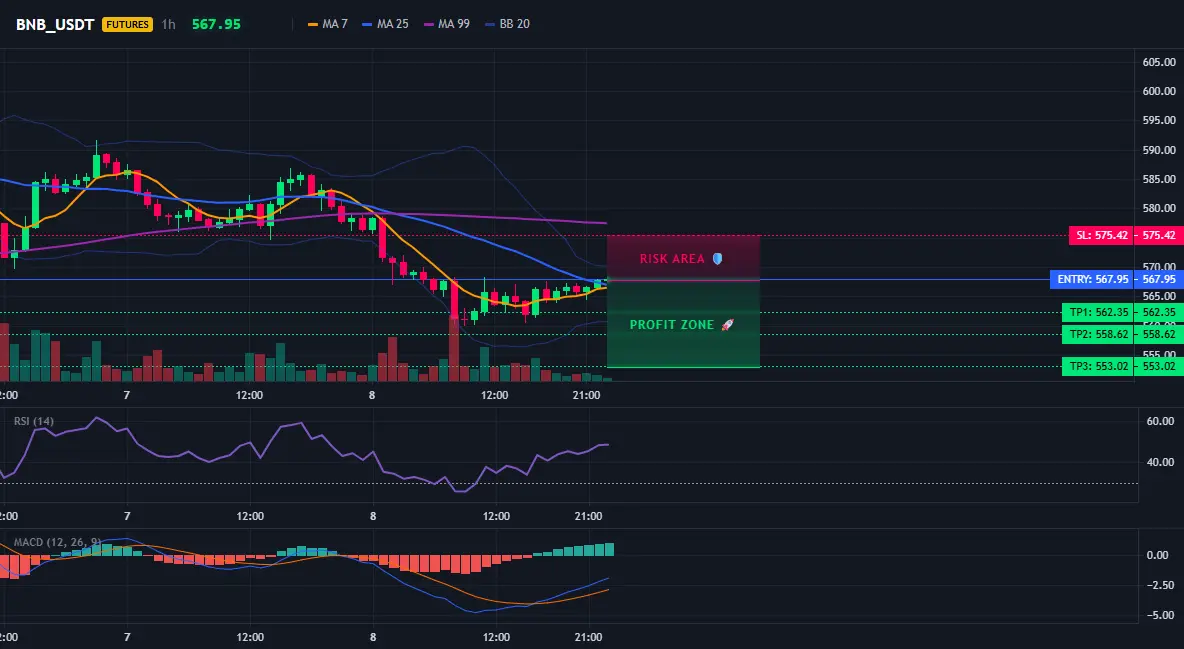Screen dimensions: 1184x649
Task: Click the RSI (14) indicator label
Action: click(x=34, y=421)
